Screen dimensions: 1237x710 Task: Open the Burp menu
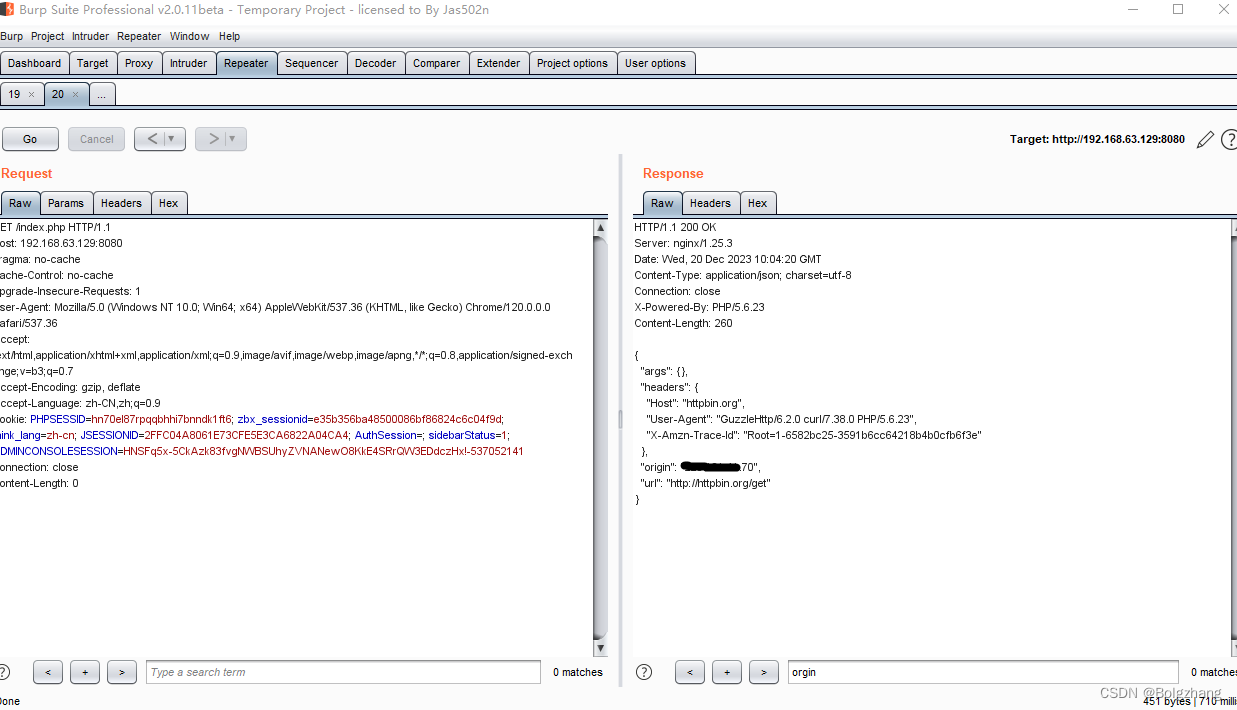[x=12, y=36]
